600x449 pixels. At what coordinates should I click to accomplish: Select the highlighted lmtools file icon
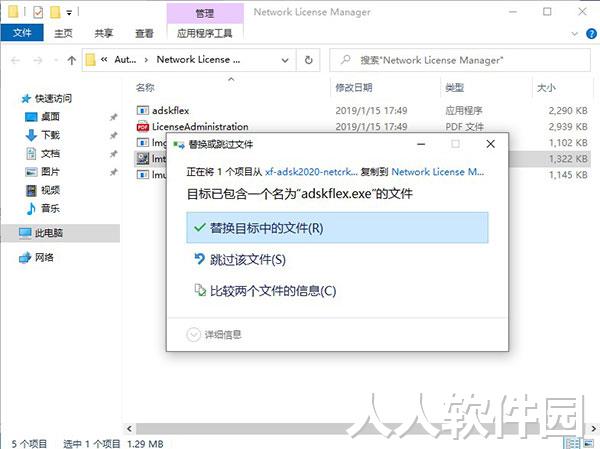point(142,158)
